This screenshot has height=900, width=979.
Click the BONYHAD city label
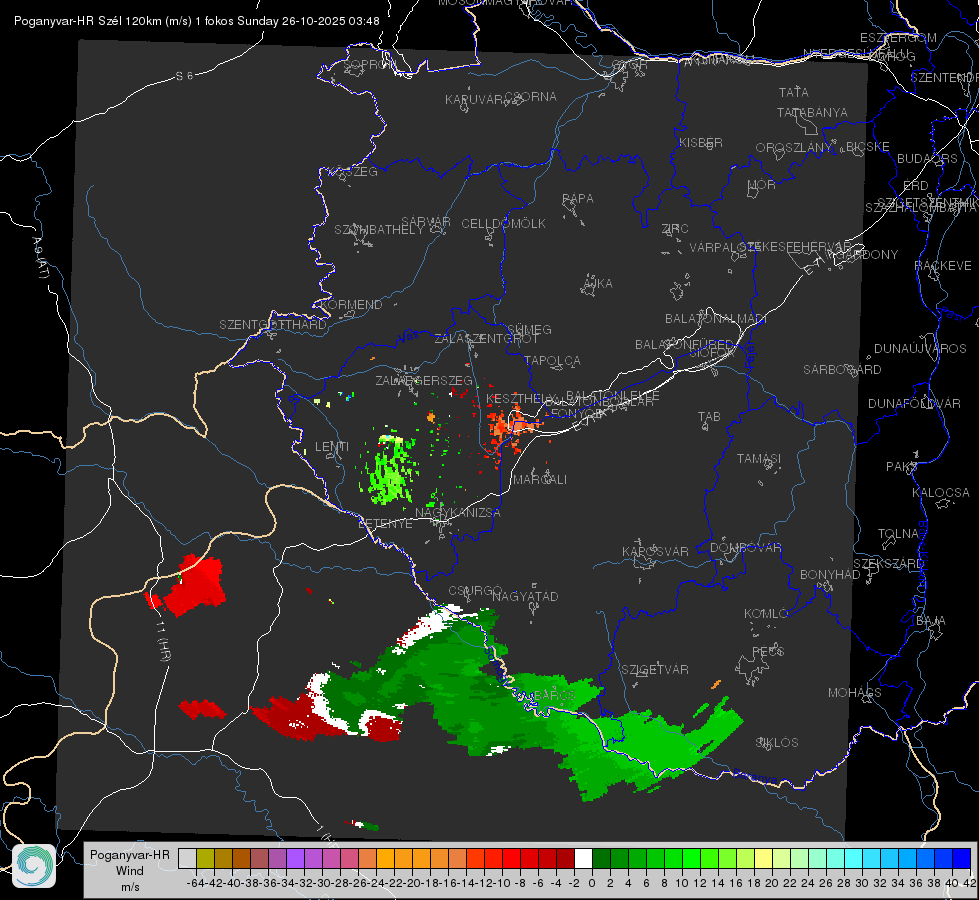(830, 575)
